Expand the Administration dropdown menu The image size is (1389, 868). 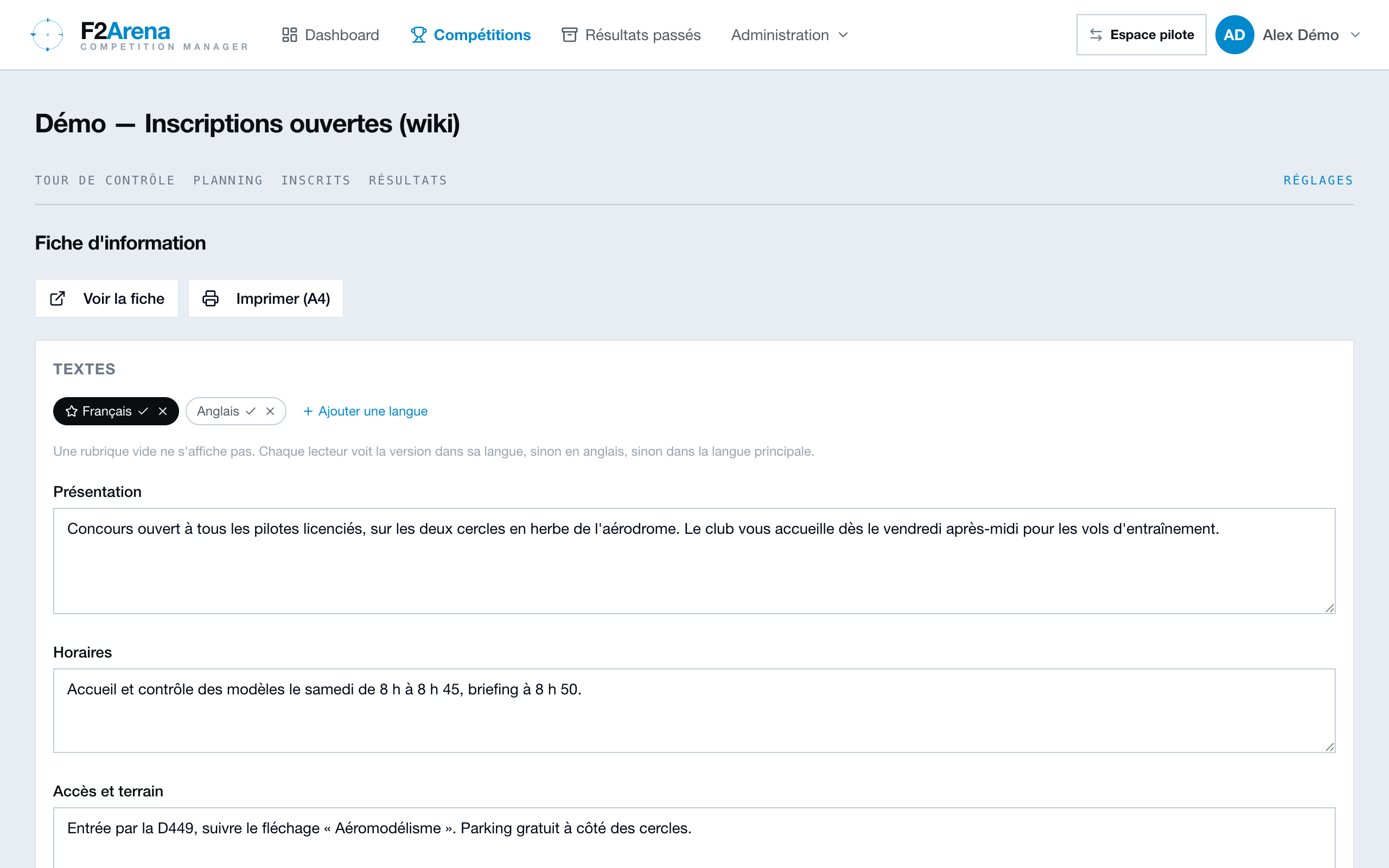pyautogui.click(x=789, y=35)
